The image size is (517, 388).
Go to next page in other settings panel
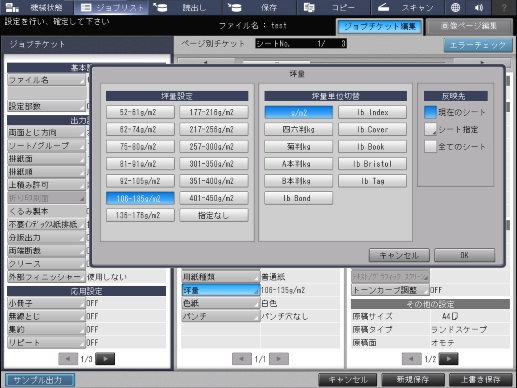[x=449, y=359]
